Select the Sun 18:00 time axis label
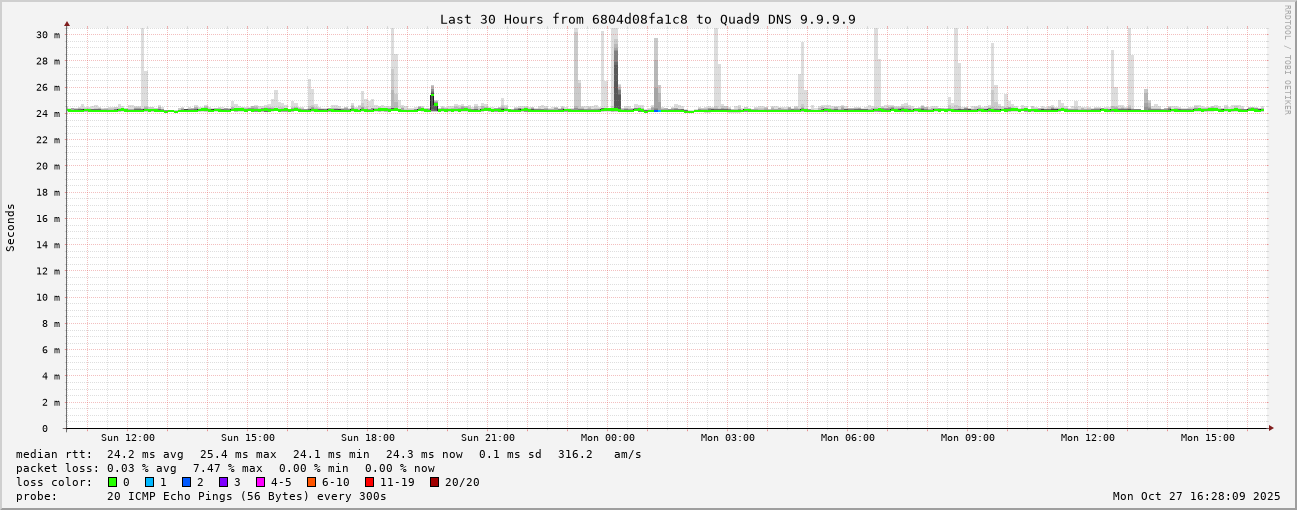This screenshot has width=1297, height=510. tap(367, 438)
